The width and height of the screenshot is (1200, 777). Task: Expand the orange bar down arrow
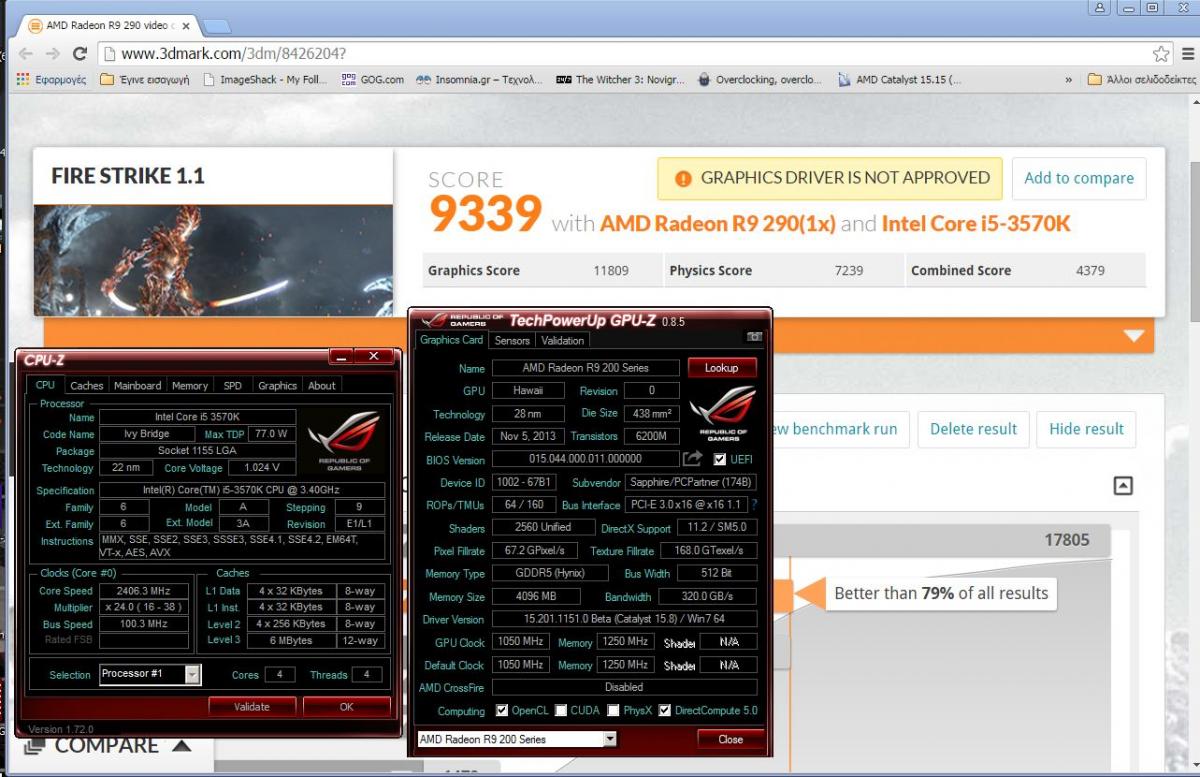1133,336
